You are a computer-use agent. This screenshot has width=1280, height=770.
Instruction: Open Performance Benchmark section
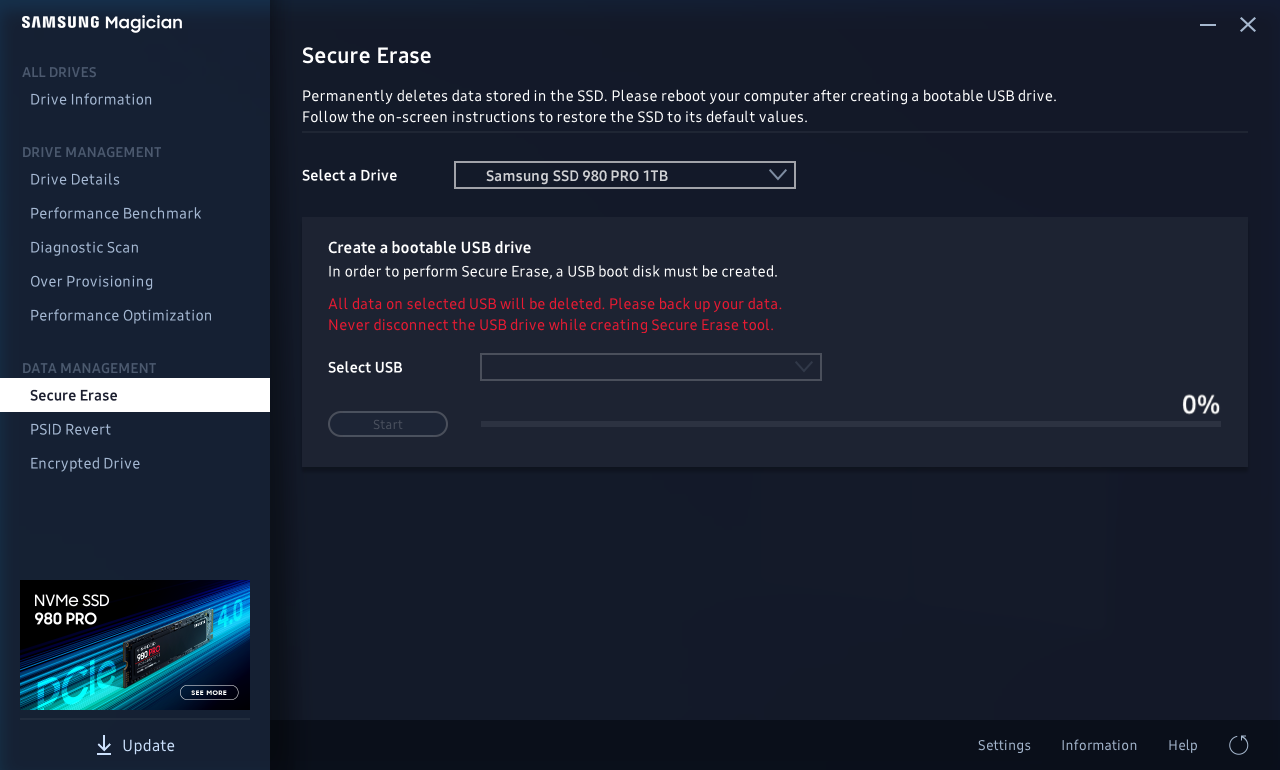(116, 213)
